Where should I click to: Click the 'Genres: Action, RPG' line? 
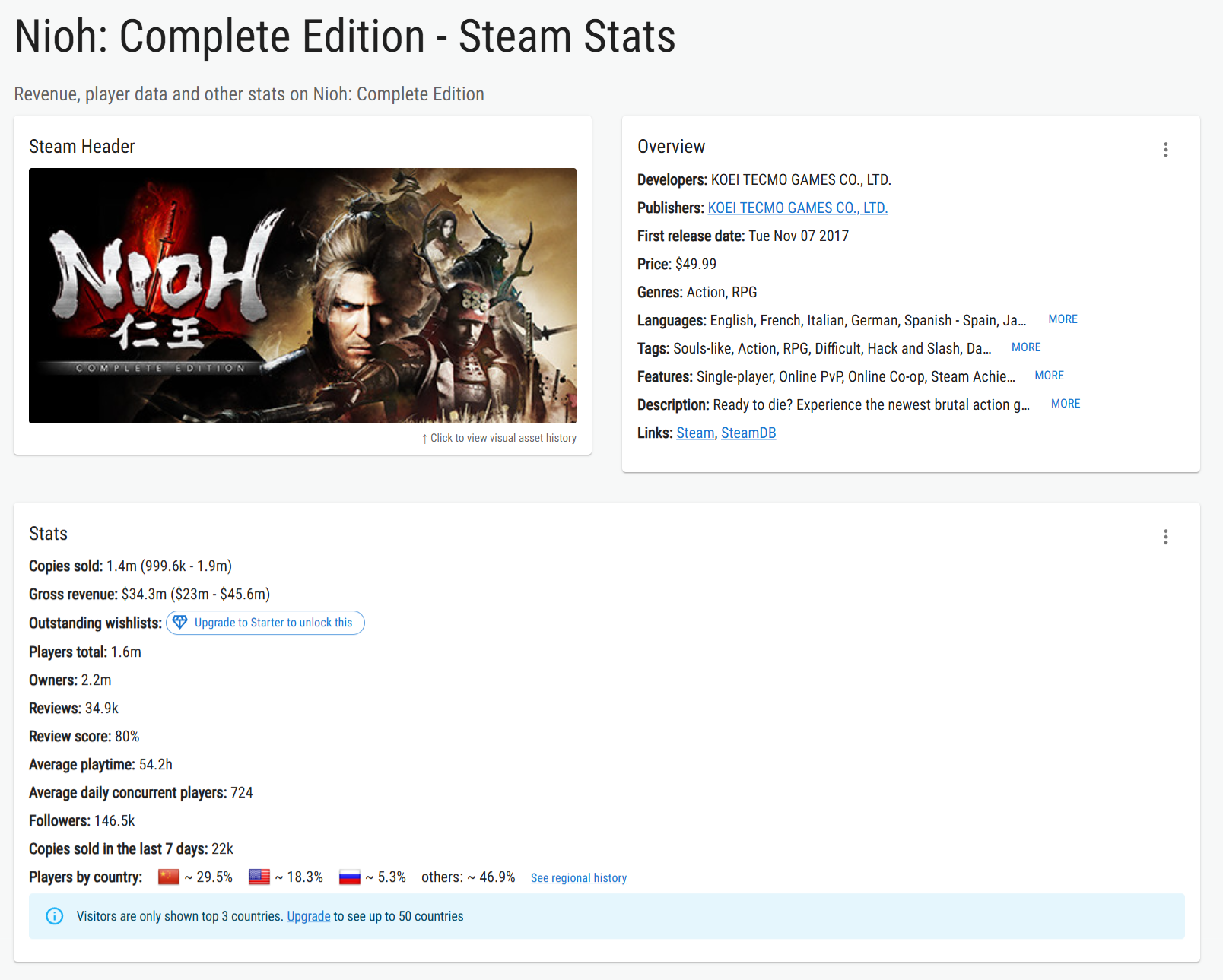tap(697, 293)
